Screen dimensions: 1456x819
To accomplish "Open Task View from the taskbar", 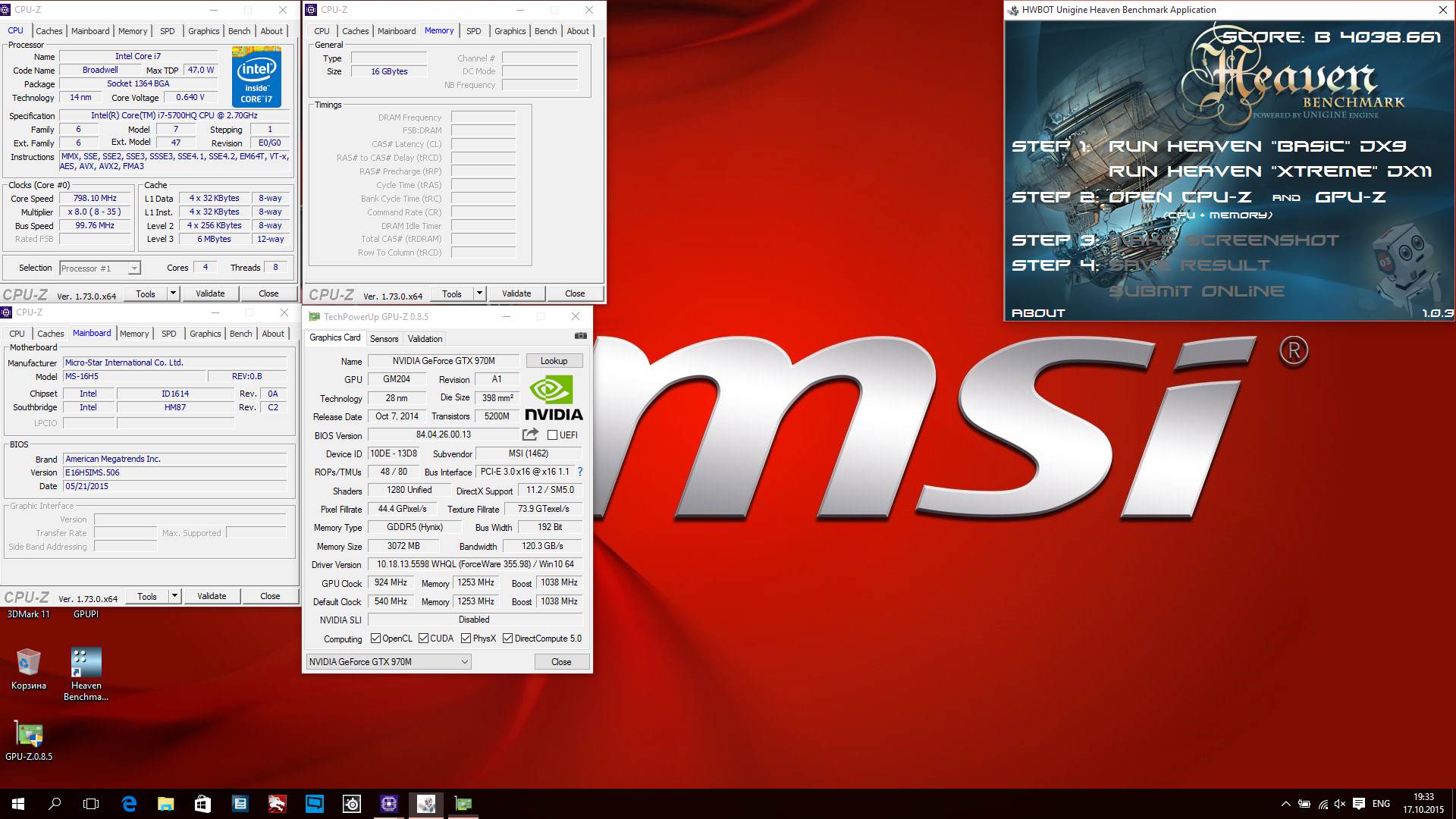I will [91, 804].
